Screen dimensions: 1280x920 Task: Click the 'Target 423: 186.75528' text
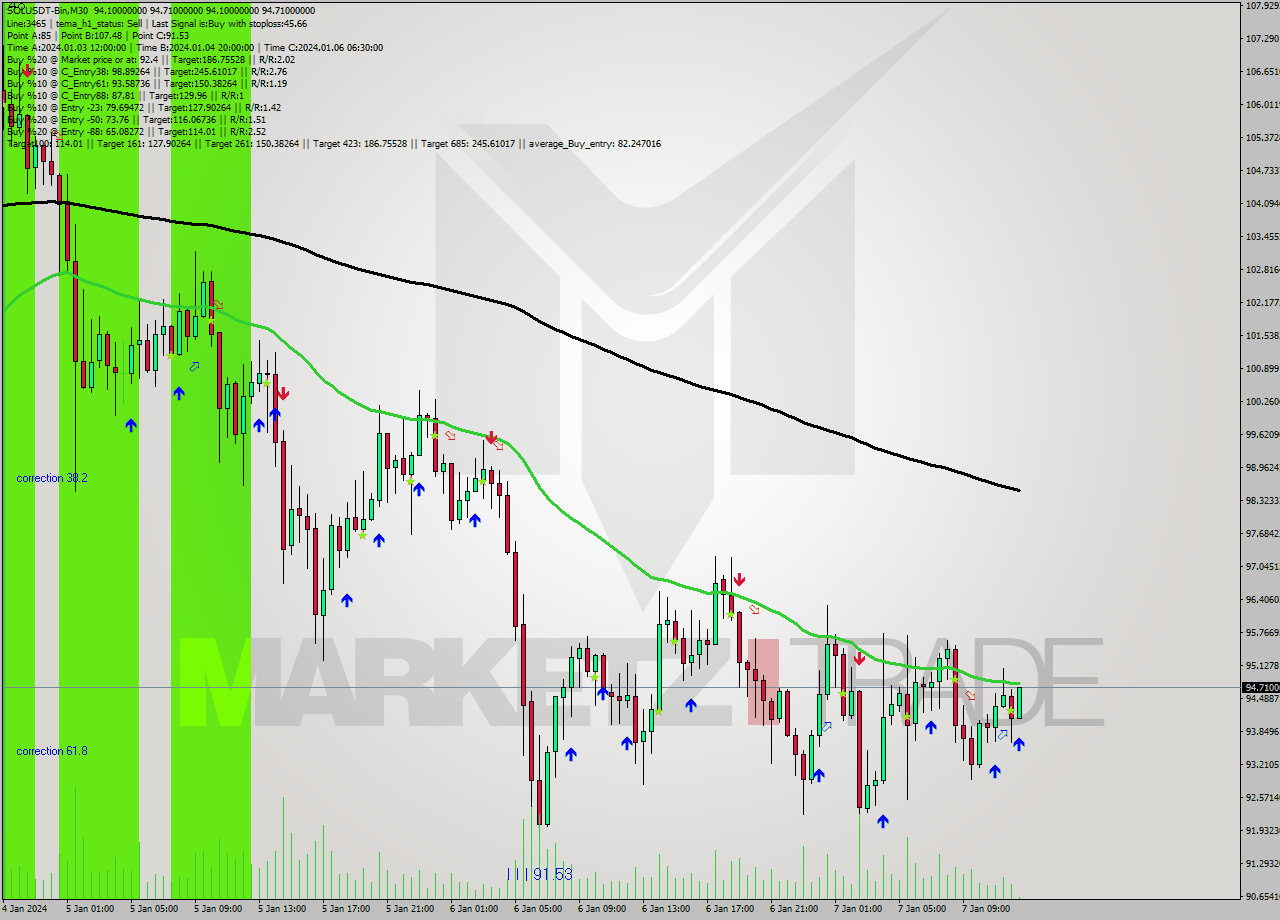pyautogui.click(x=360, y=143)
